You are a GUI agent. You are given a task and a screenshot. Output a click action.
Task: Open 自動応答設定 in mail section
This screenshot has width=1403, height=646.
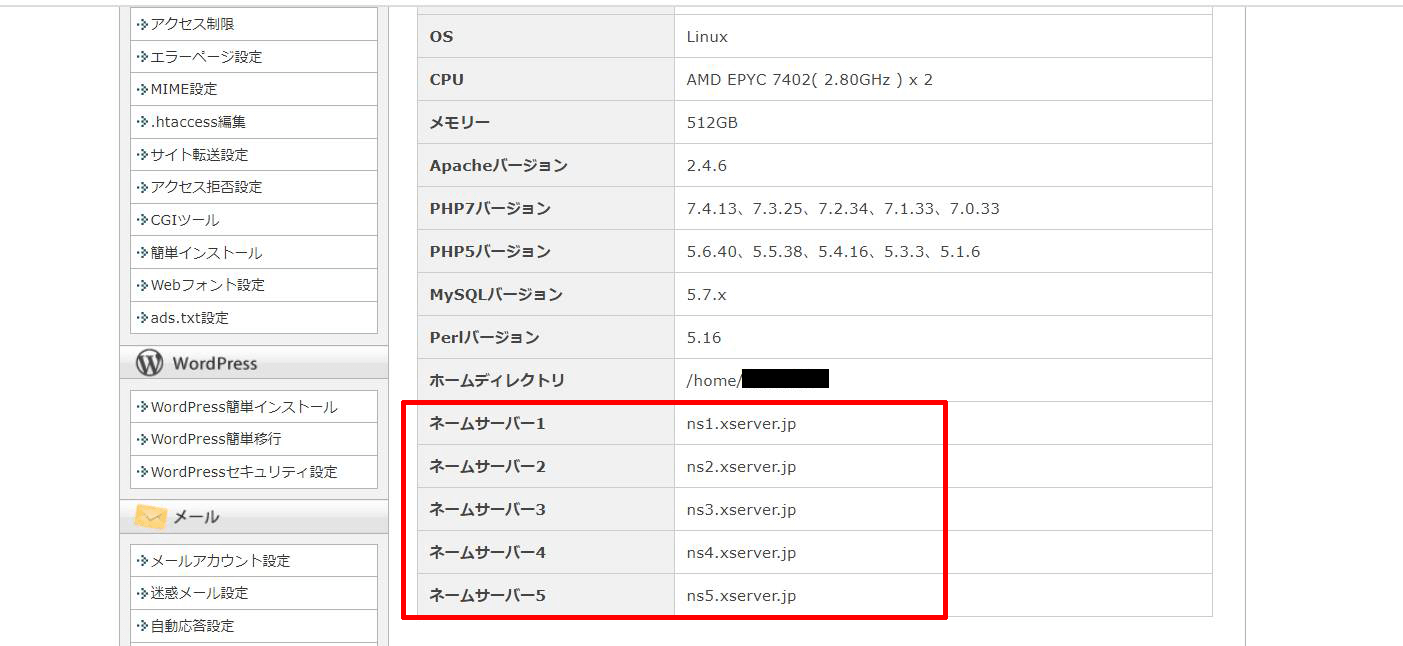(x=192, y=626)
